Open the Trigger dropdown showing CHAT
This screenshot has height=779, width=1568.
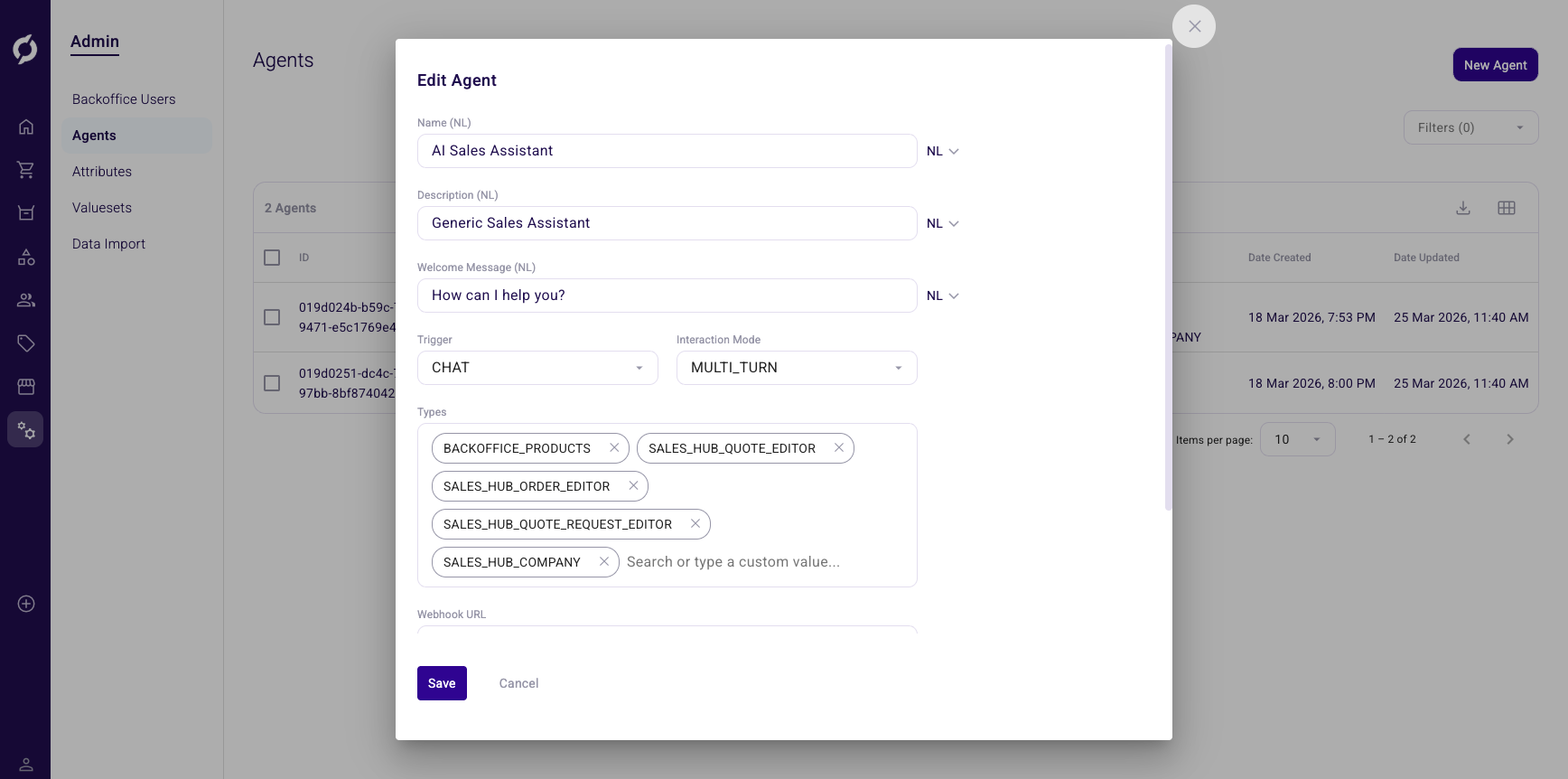[x=537, y=368]
